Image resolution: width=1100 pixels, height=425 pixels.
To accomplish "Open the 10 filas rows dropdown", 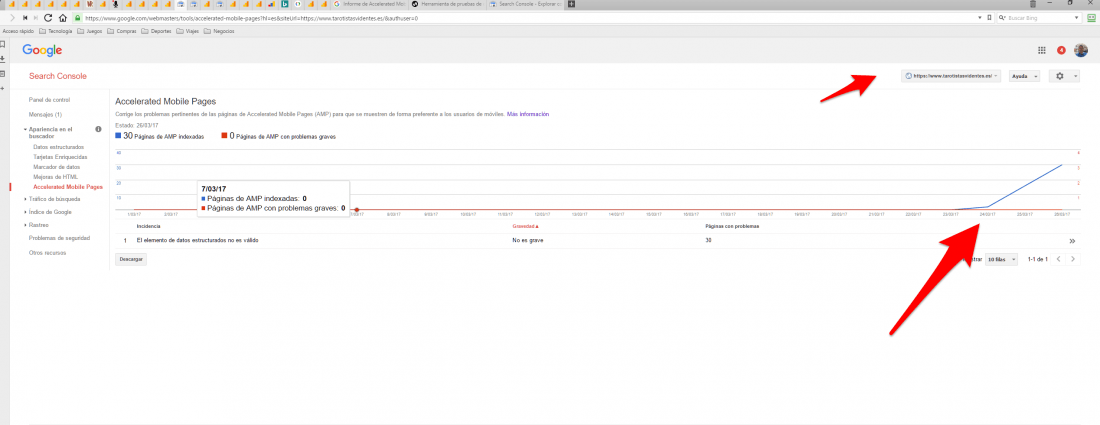I will point(1002,259).
